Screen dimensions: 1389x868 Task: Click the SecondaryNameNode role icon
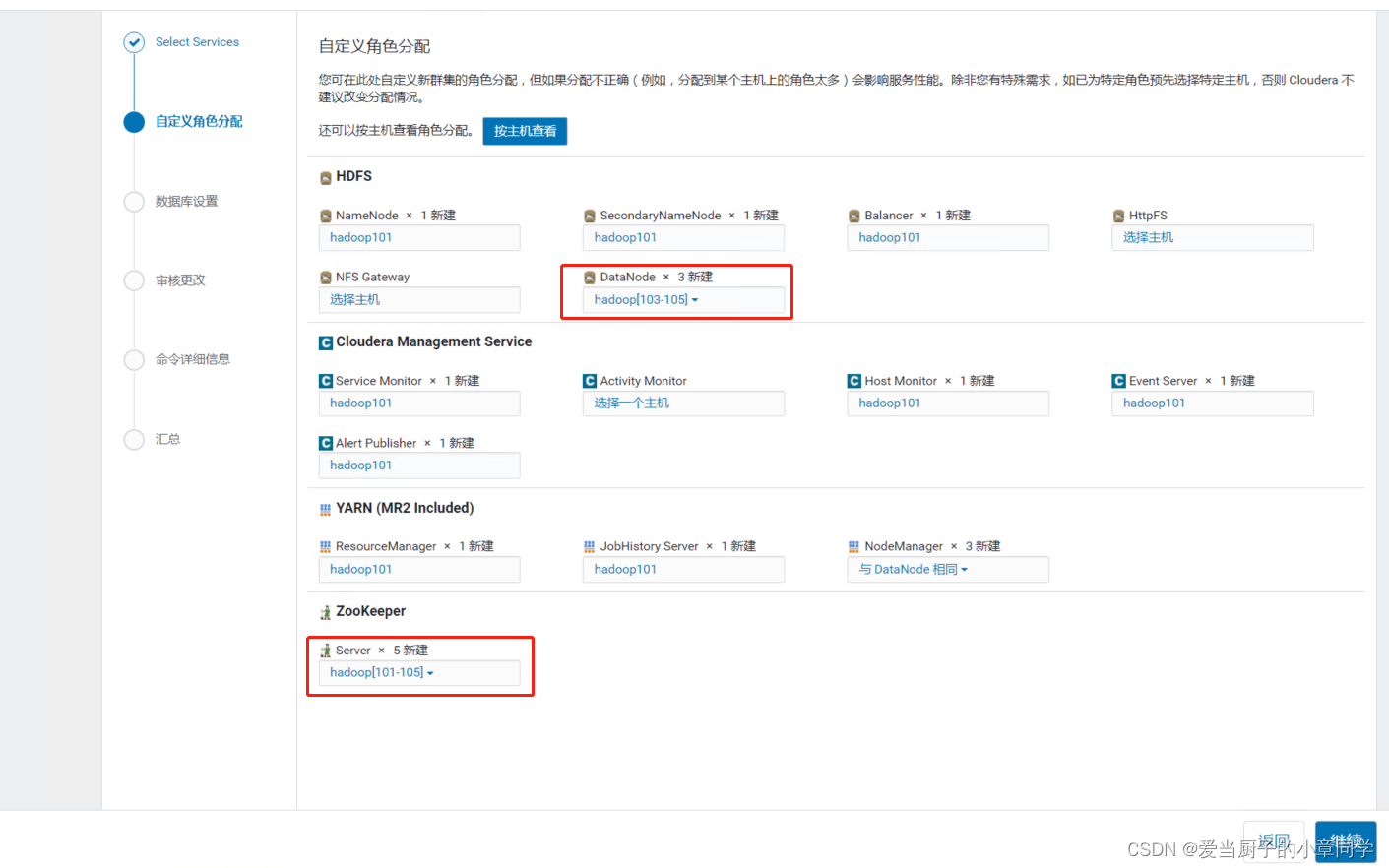(x=590, y=217)
